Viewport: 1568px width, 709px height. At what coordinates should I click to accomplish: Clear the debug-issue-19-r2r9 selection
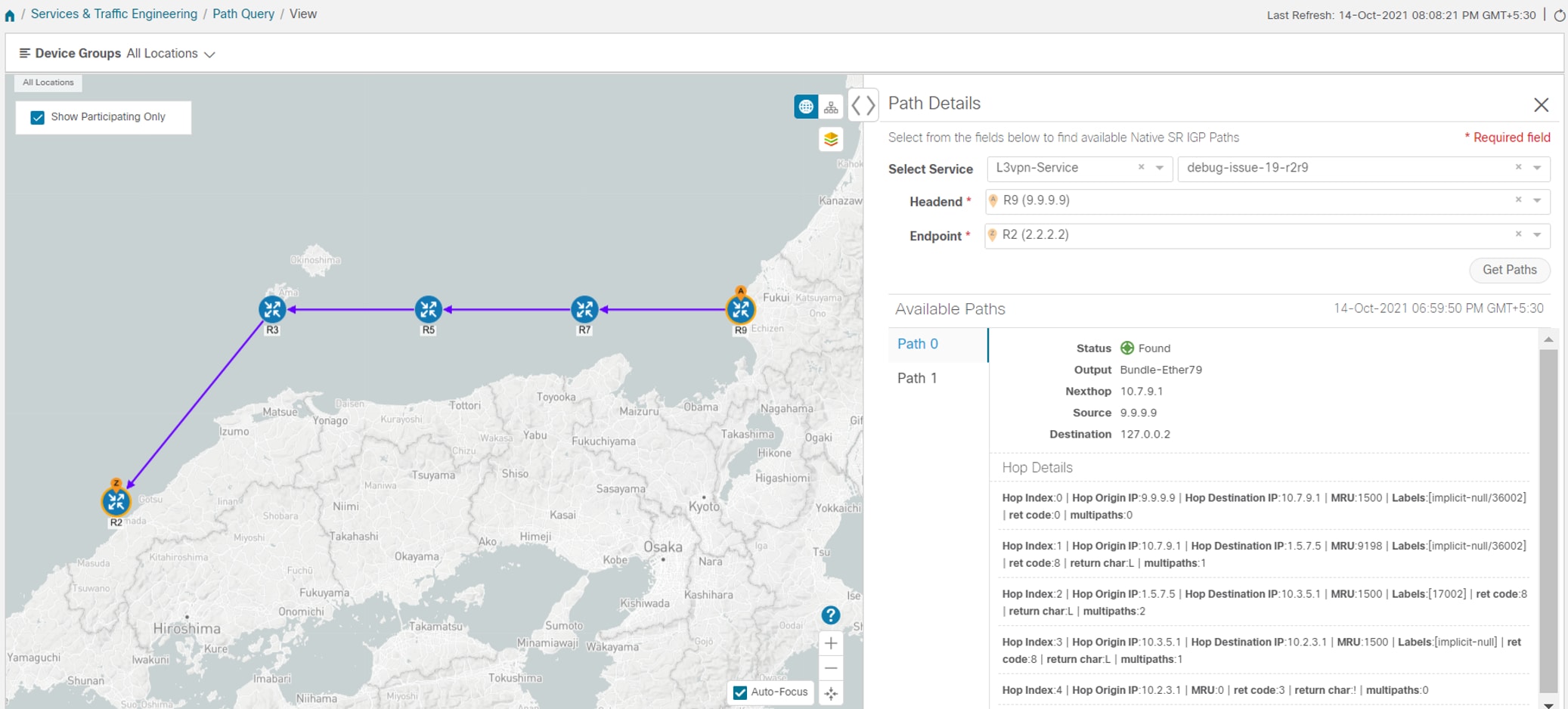coord(1518,168)
